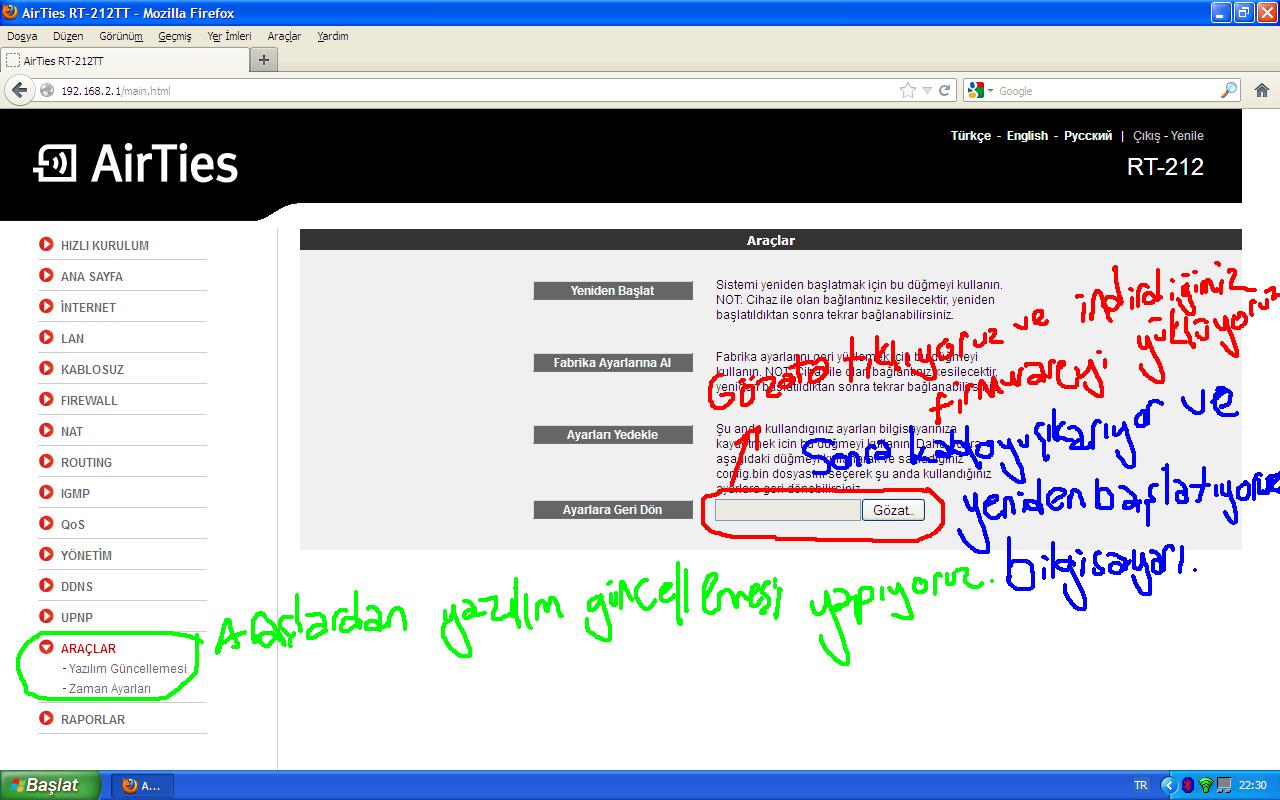The height and width of the screenshot is (800, 1280).
Task: Open URL history dropdown arrow
Action: pyautogui.click(x=927, y=90)
